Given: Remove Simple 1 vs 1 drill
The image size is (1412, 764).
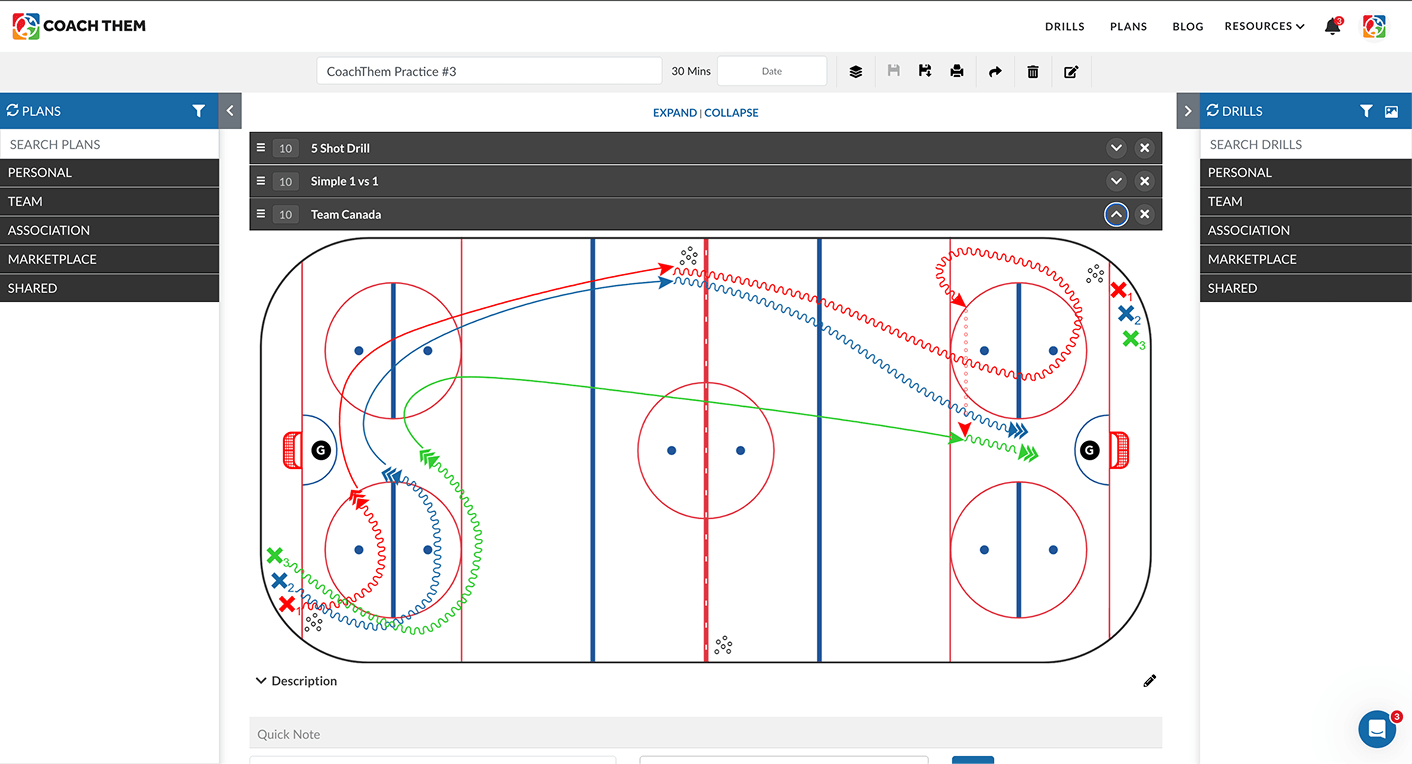Looking at the screenshot, I should click(x=1145, y=181).
